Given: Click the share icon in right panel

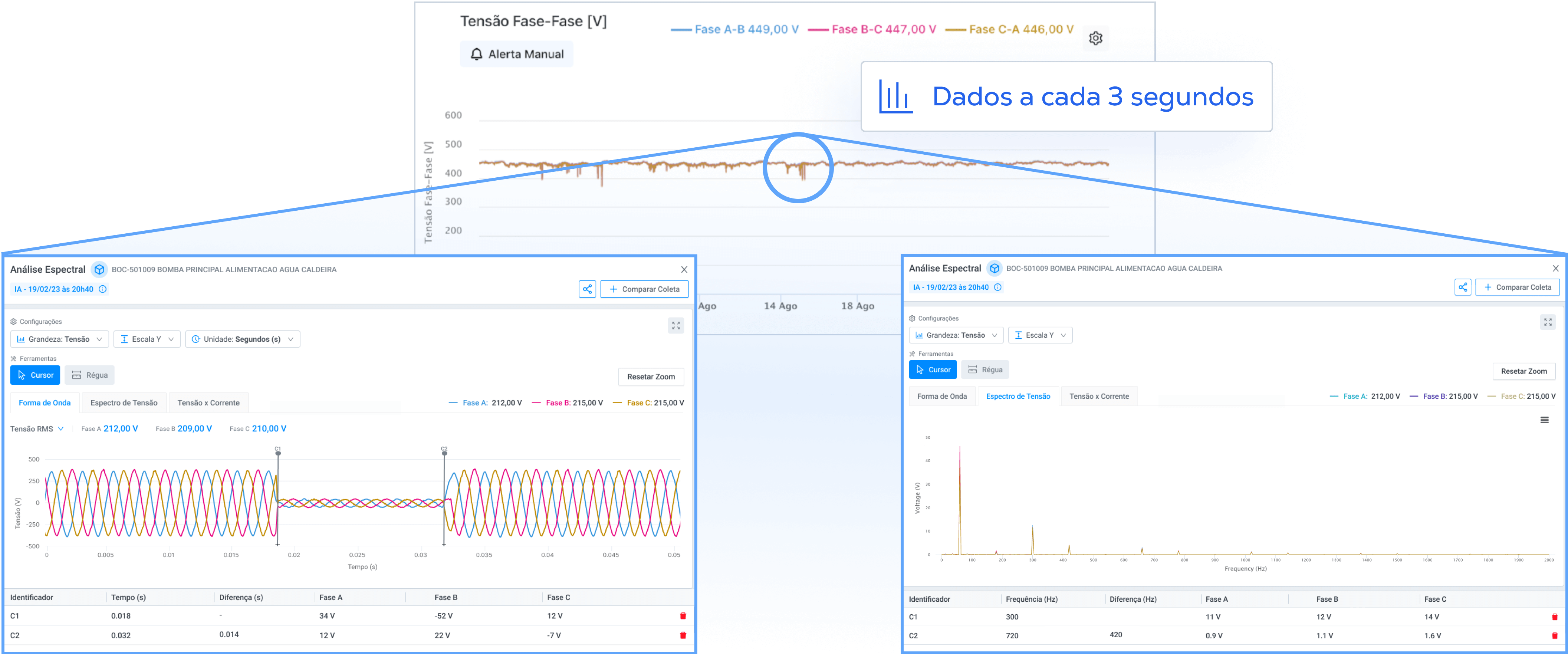Looking at the screenshot, I should pos(1462,287).
